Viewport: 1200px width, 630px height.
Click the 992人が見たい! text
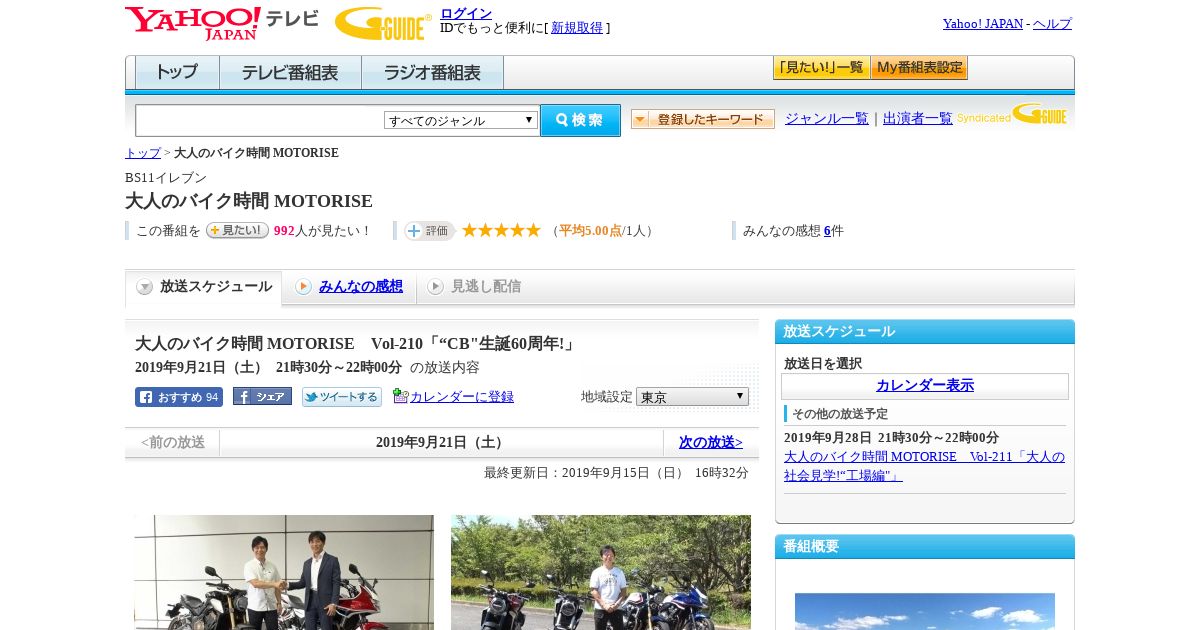tap(322, 231)
